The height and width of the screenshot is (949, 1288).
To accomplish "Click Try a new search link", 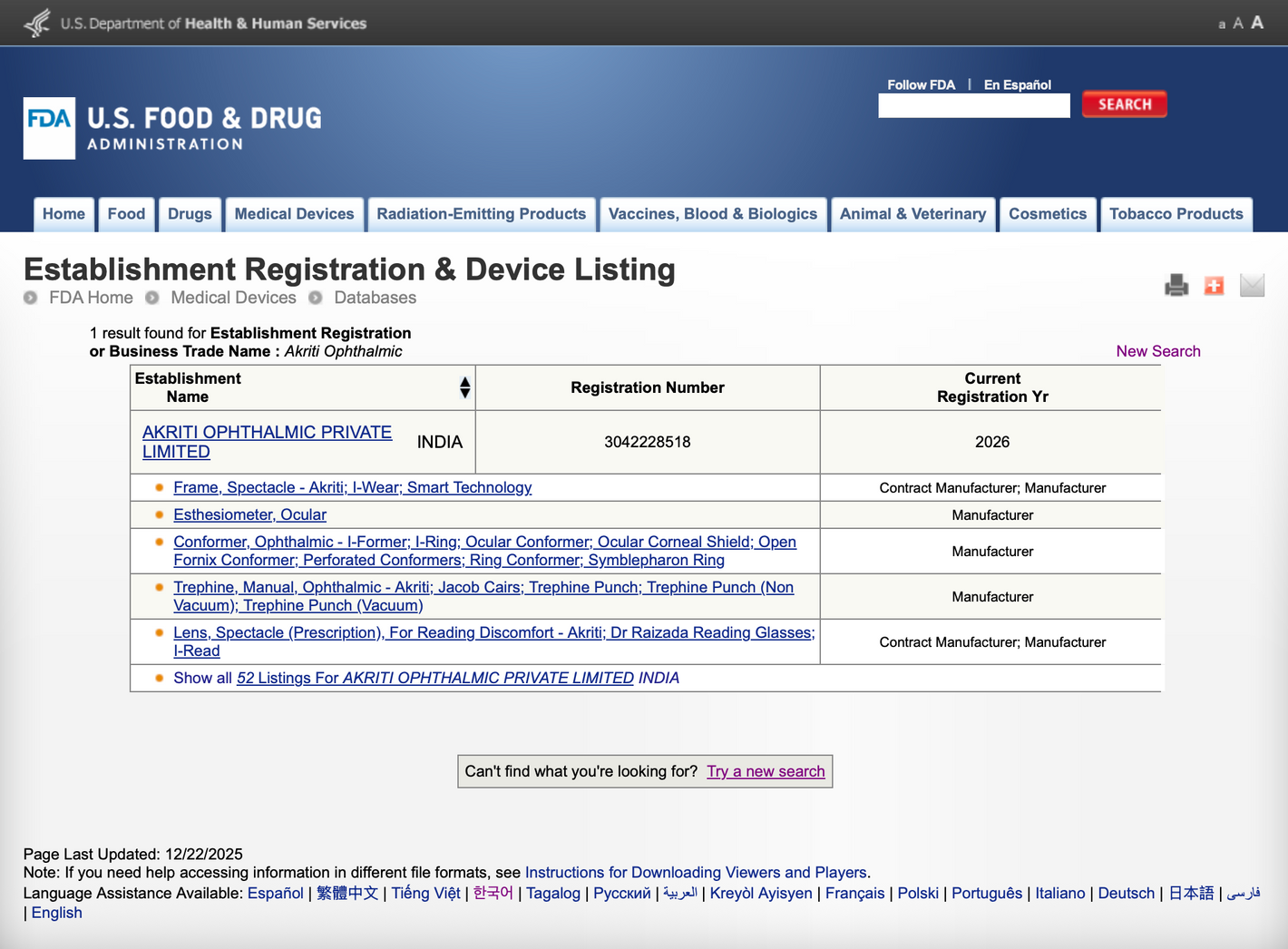I will [x=766, y=771].
